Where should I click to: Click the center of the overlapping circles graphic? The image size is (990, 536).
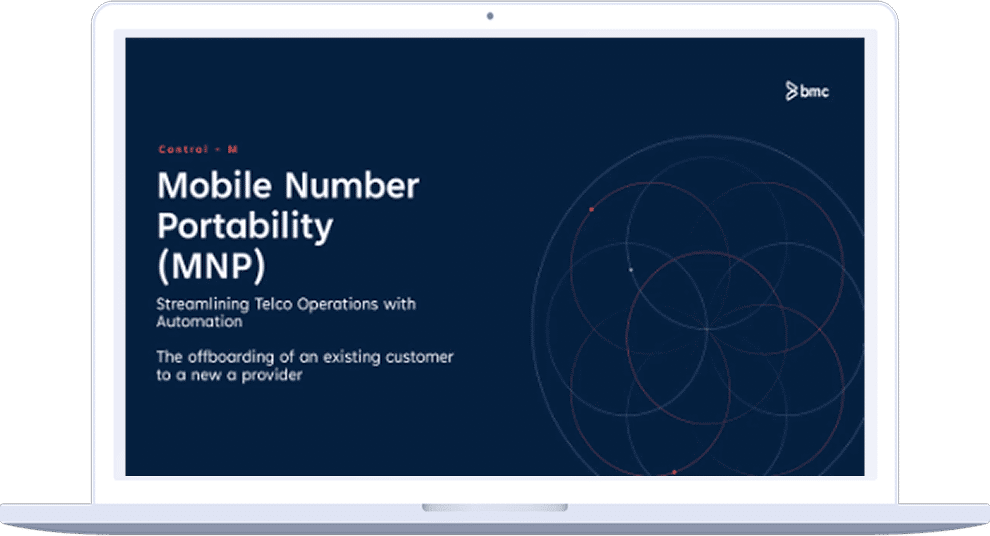(x=705, y=329)
